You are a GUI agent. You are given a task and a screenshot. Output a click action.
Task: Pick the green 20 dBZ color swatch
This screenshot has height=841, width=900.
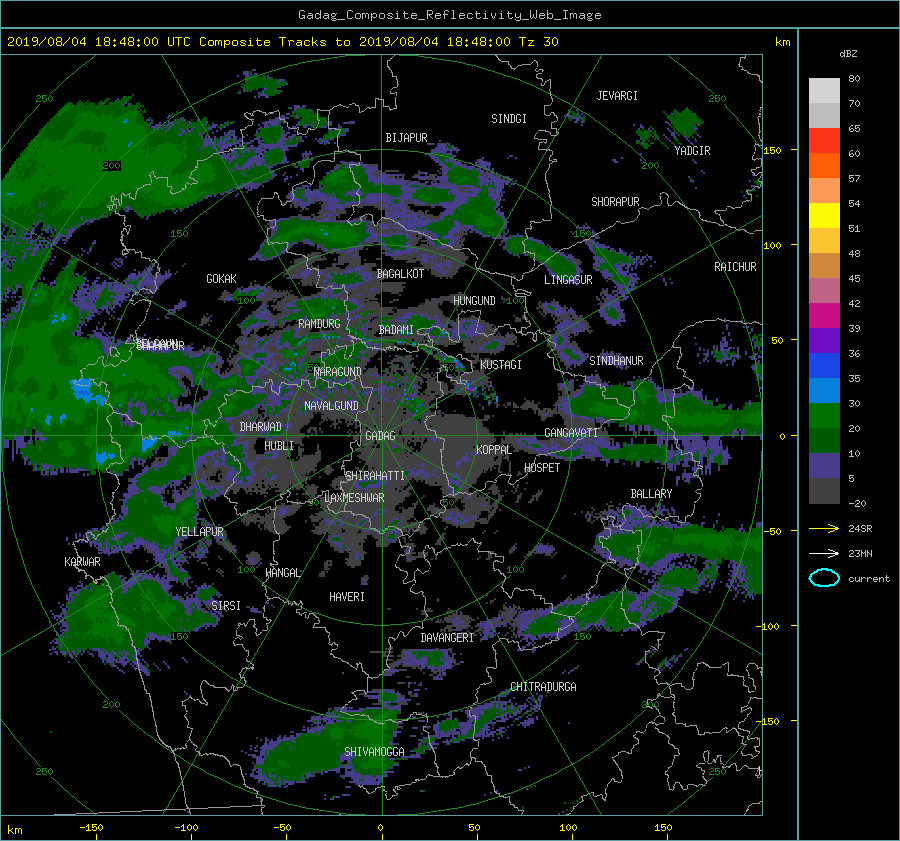[824, 416]
